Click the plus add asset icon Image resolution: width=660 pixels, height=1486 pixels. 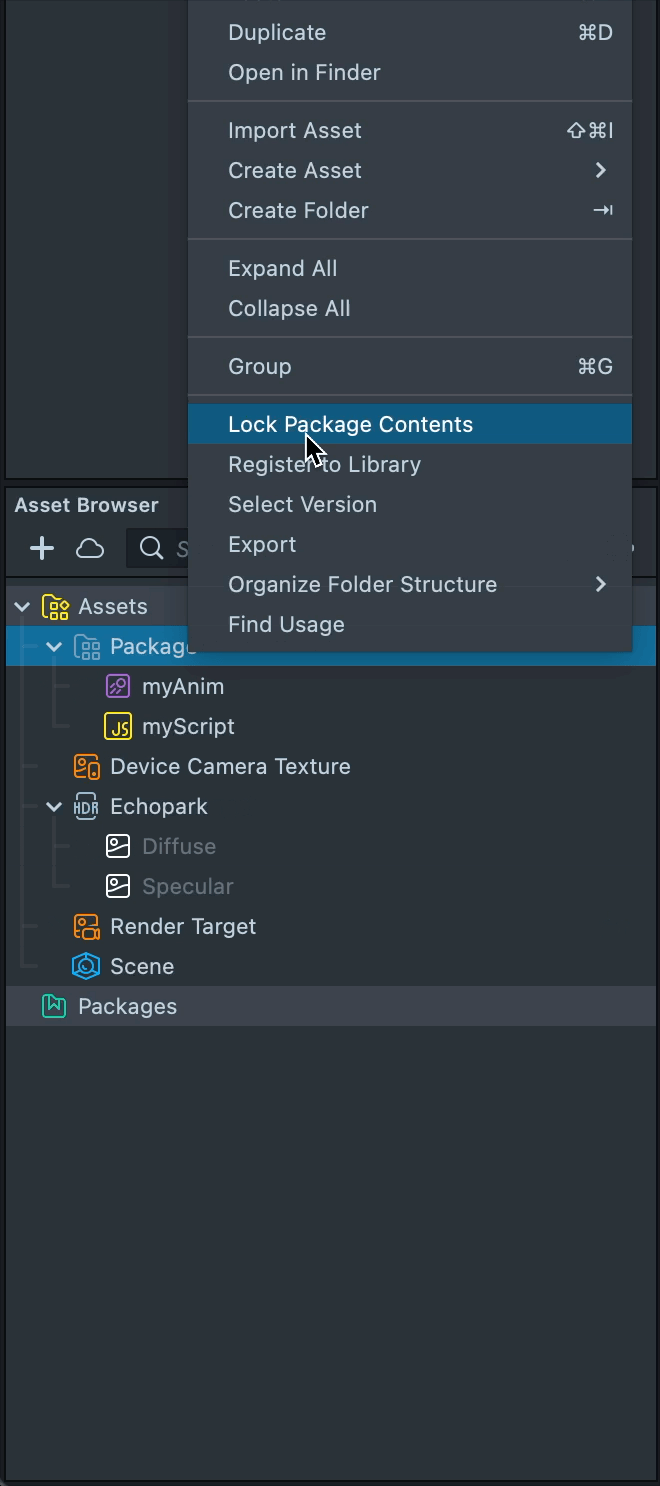(x=41, y=548)
